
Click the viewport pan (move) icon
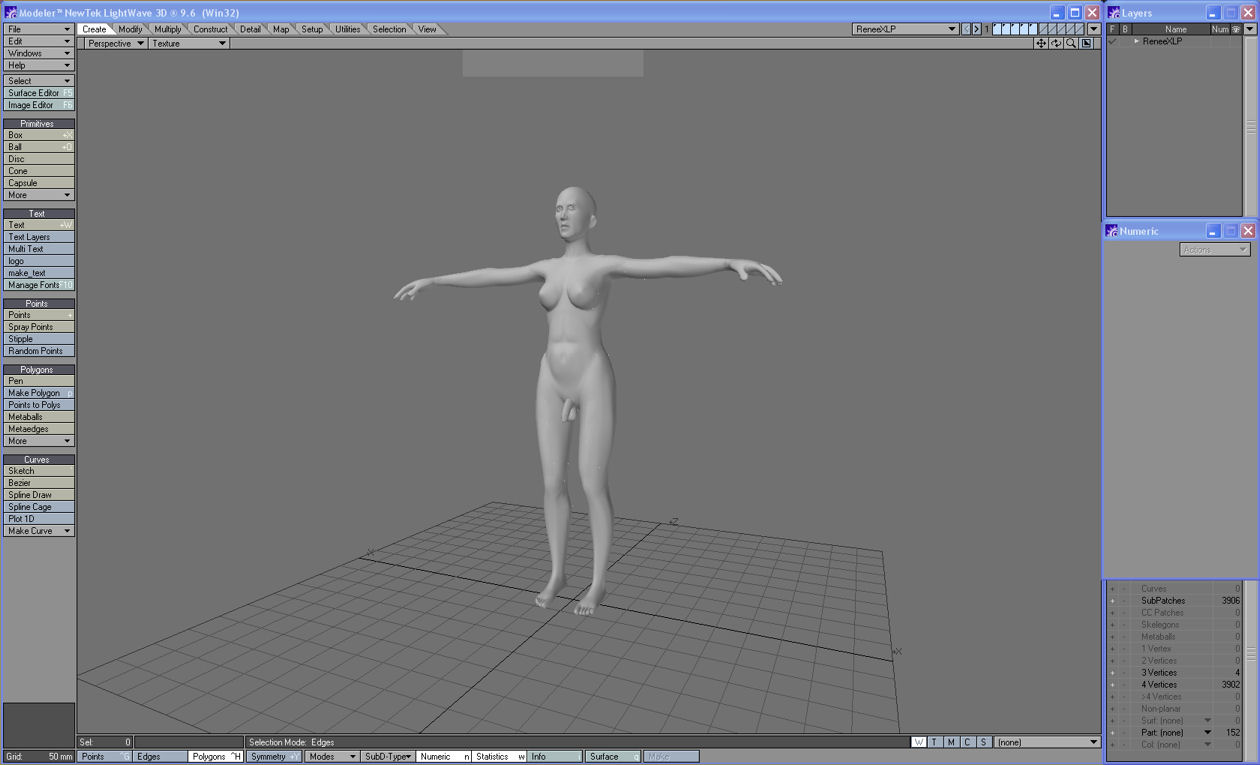coord(1041,44)
